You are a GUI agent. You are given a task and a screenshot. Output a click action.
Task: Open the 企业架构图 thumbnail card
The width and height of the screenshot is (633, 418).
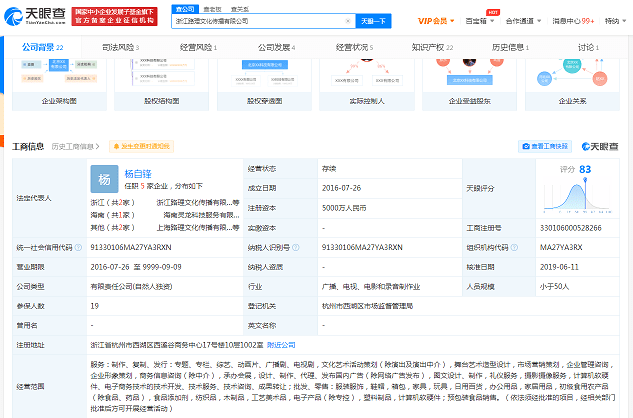[x=59, y=84]
